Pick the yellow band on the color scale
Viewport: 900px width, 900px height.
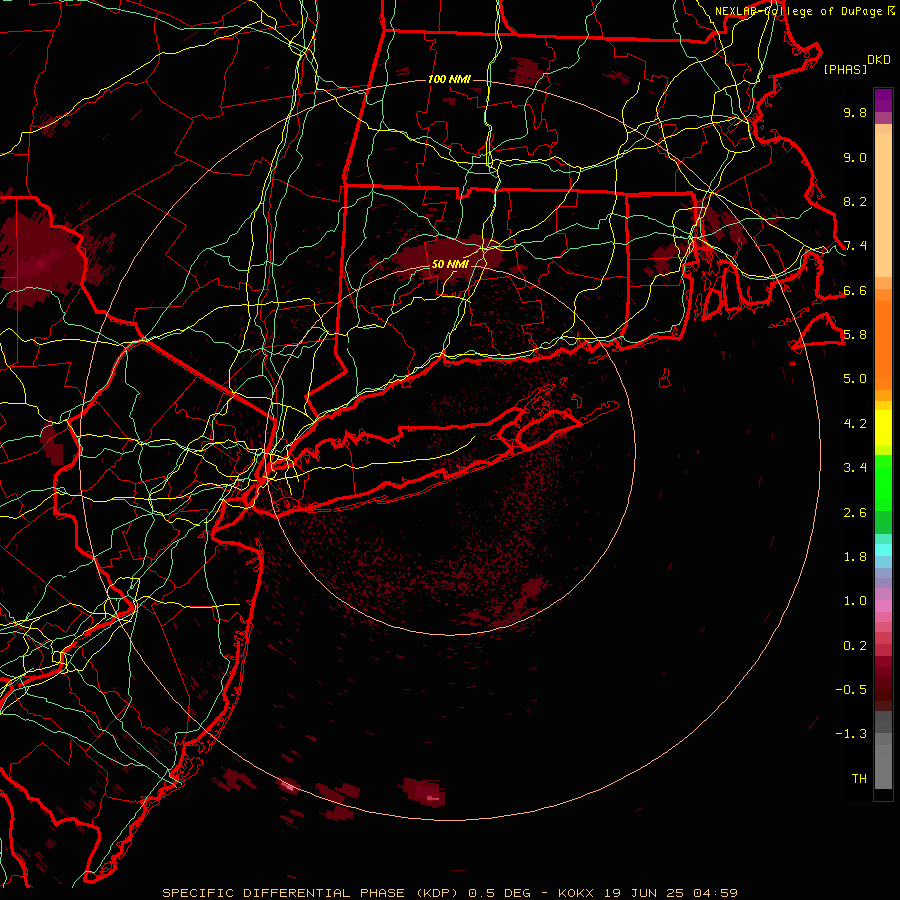tap(883, 428)
